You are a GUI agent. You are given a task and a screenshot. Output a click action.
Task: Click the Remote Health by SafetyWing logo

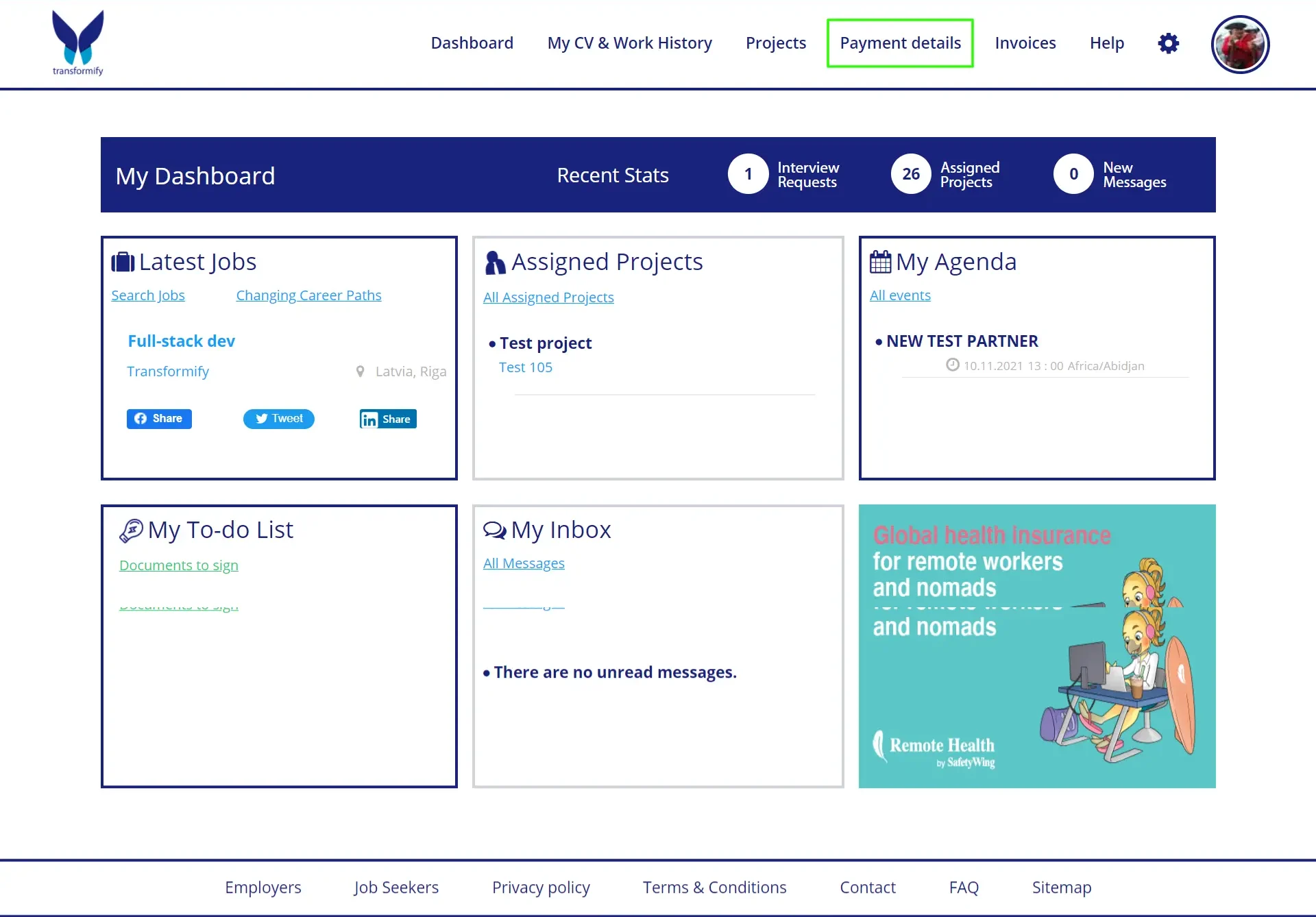934,749
